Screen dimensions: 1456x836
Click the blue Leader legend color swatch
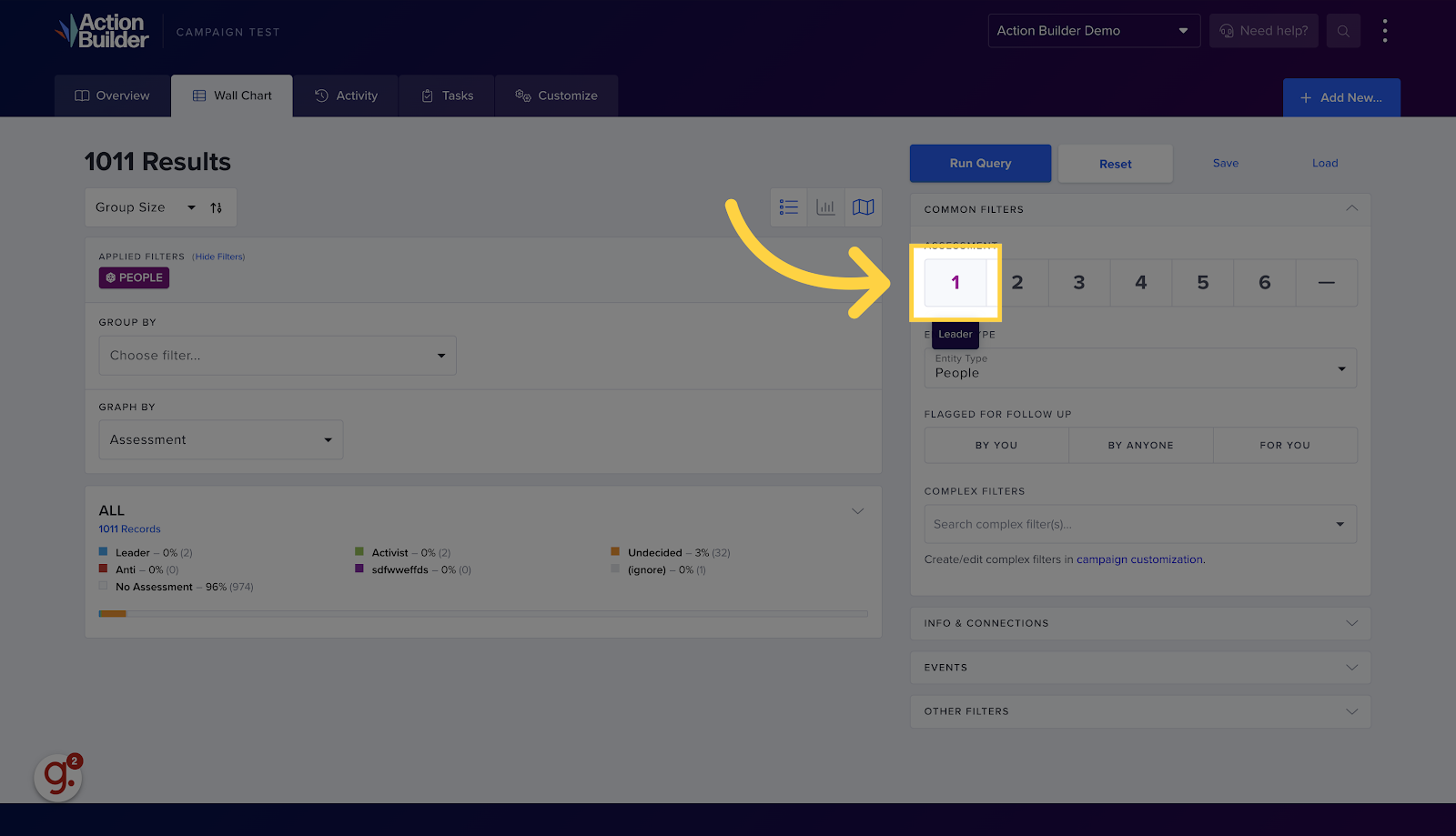(x=104, y=552)
